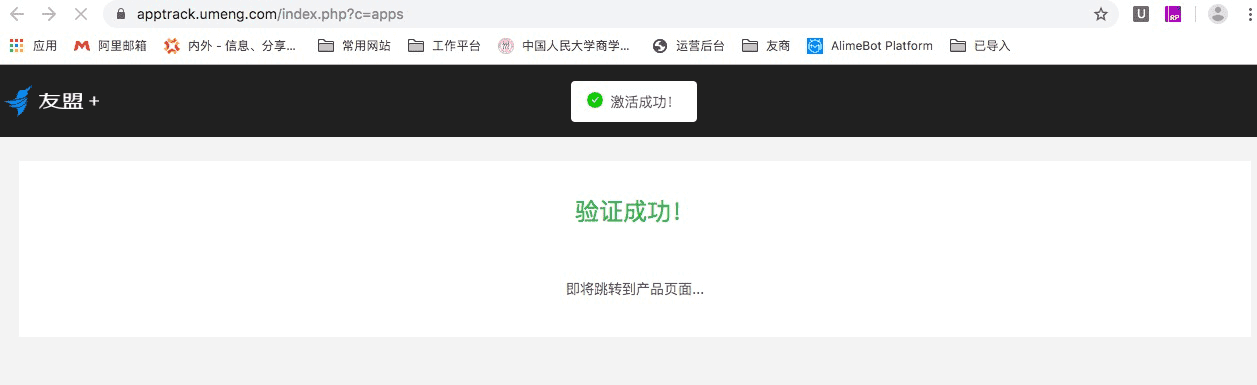This screenshot has width=1257, height=385.
Task: Click the apptrack.umeng.com address bar
Action: (610, 14)
